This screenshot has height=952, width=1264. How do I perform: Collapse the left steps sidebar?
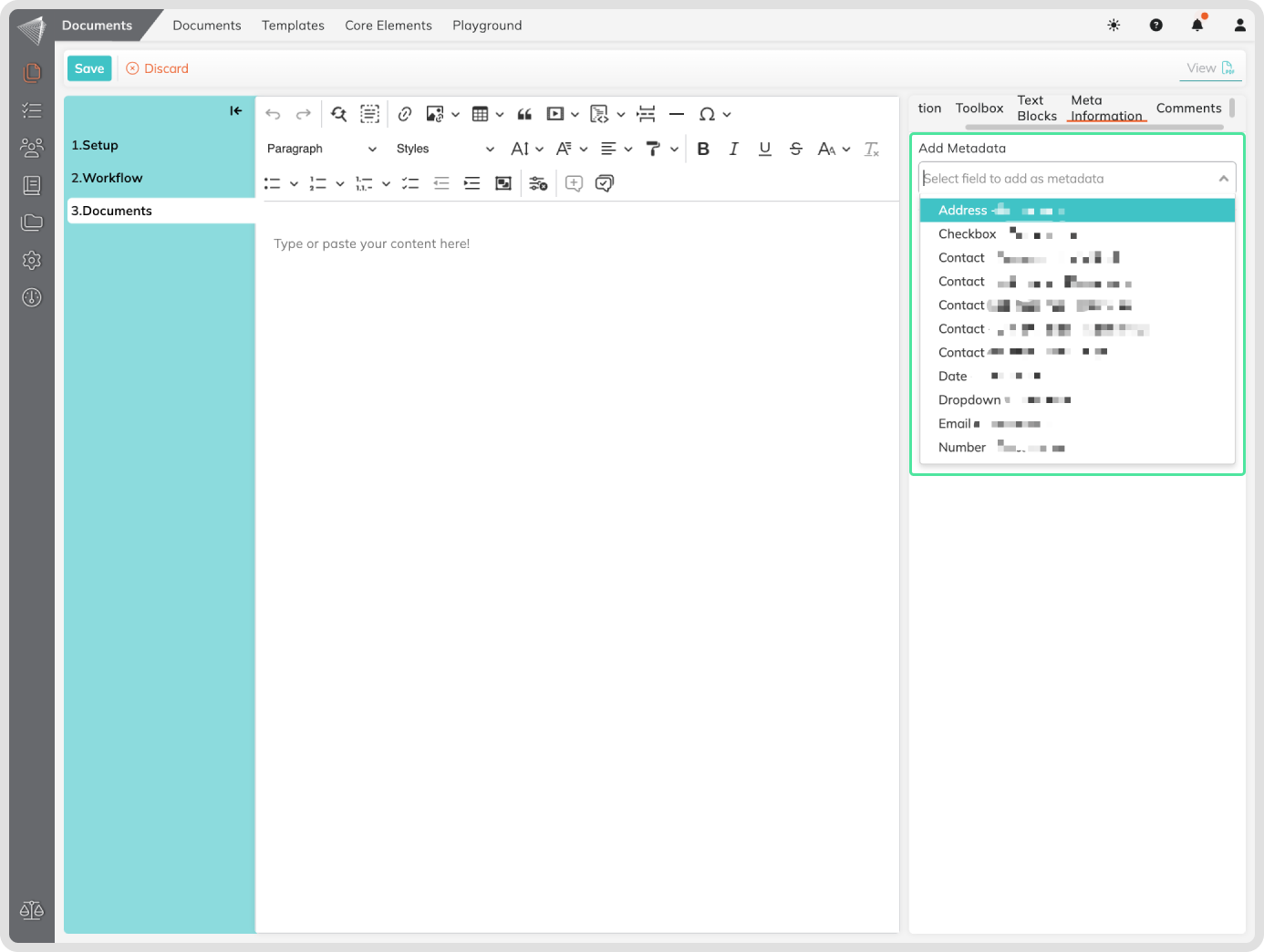point(235,111)
